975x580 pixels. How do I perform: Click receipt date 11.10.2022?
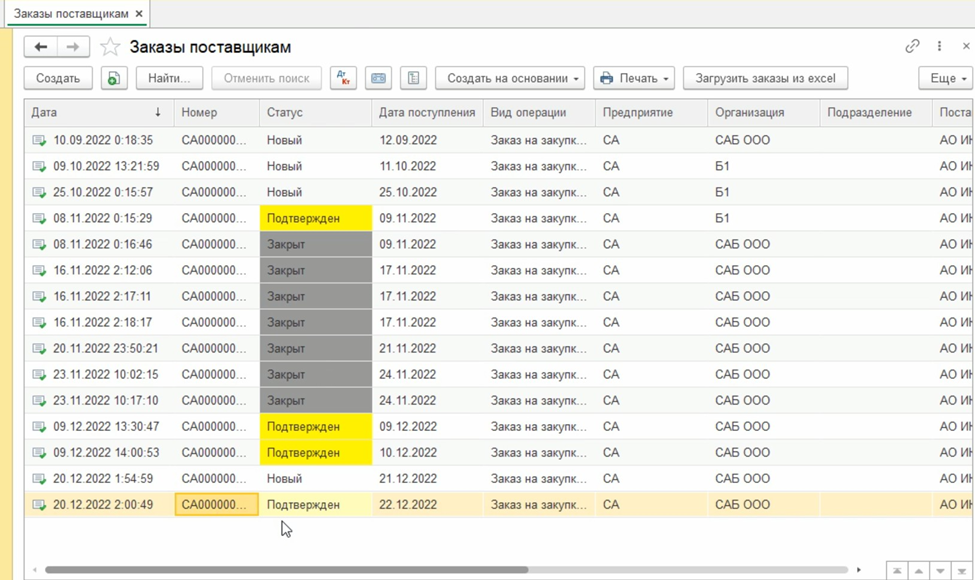pos(408,167)
